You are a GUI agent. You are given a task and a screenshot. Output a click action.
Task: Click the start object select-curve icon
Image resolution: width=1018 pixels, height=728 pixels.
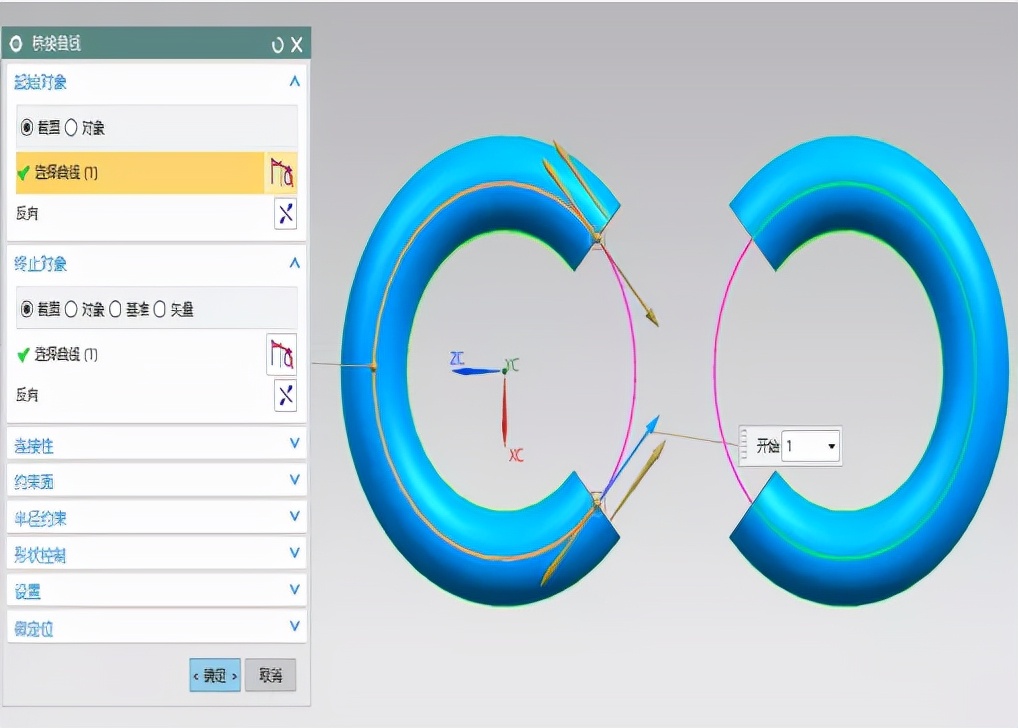pyautogui.click(x=281, y=173)
